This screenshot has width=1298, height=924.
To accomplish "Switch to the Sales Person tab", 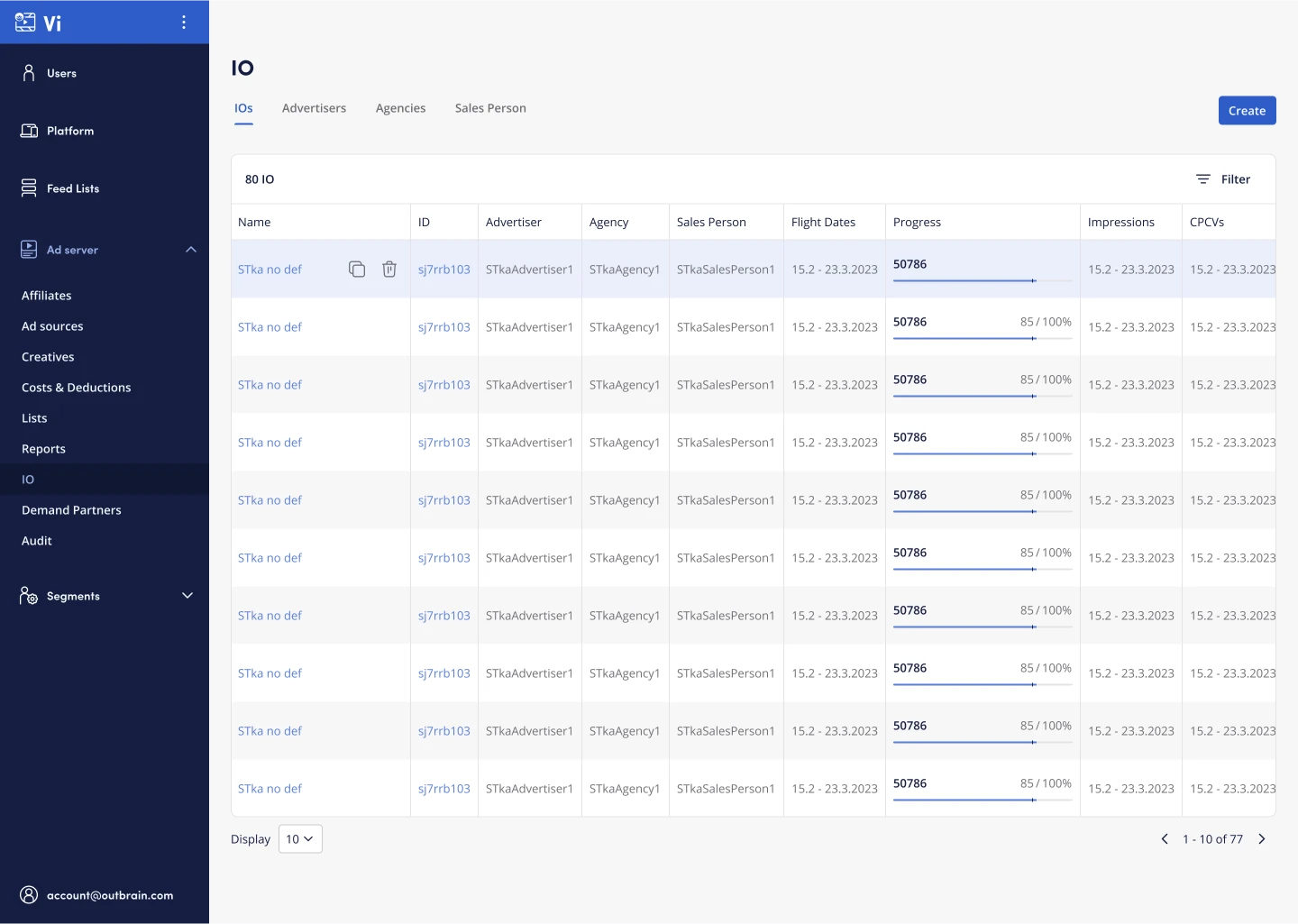I will (490, 108).
